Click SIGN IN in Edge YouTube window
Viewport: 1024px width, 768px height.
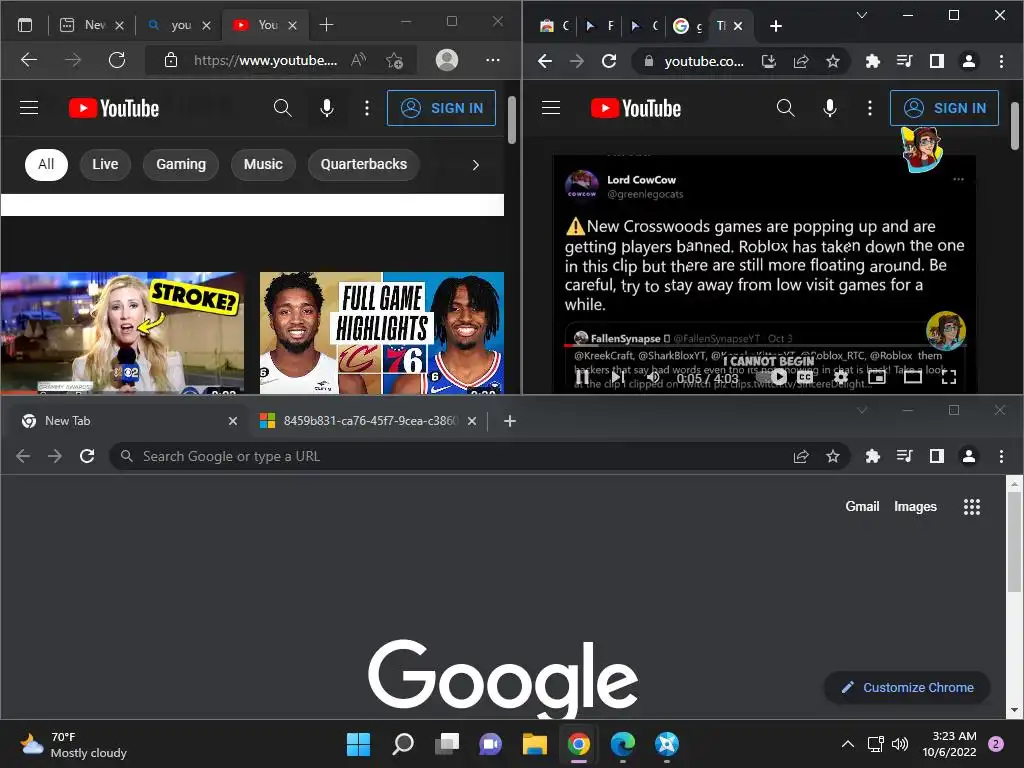(x=441, y=108)
